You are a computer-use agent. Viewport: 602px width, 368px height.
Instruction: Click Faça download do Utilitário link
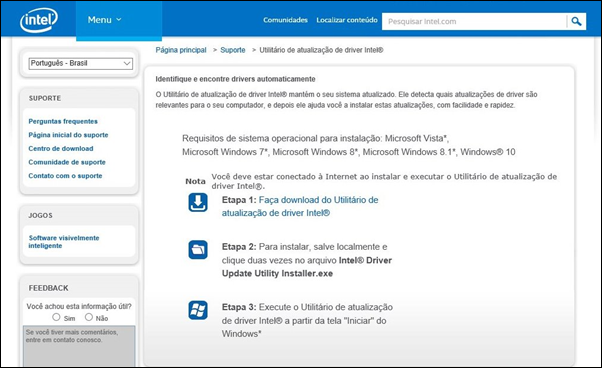[300, 206]
